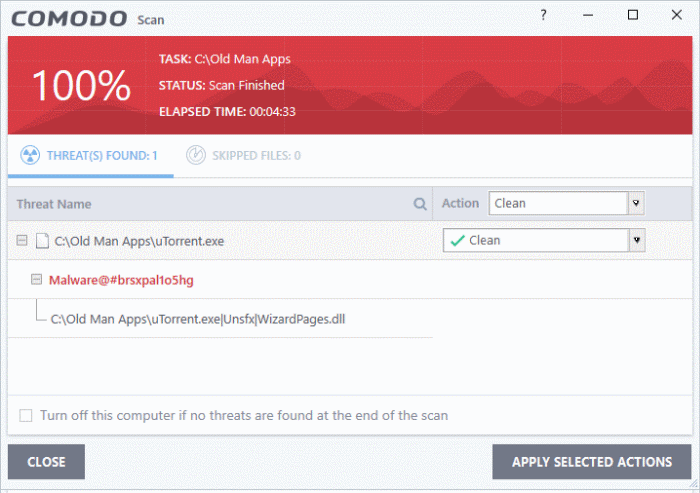Close the Comodo Scan window with X
Screen dimensions: 700x493
point(677,15)
